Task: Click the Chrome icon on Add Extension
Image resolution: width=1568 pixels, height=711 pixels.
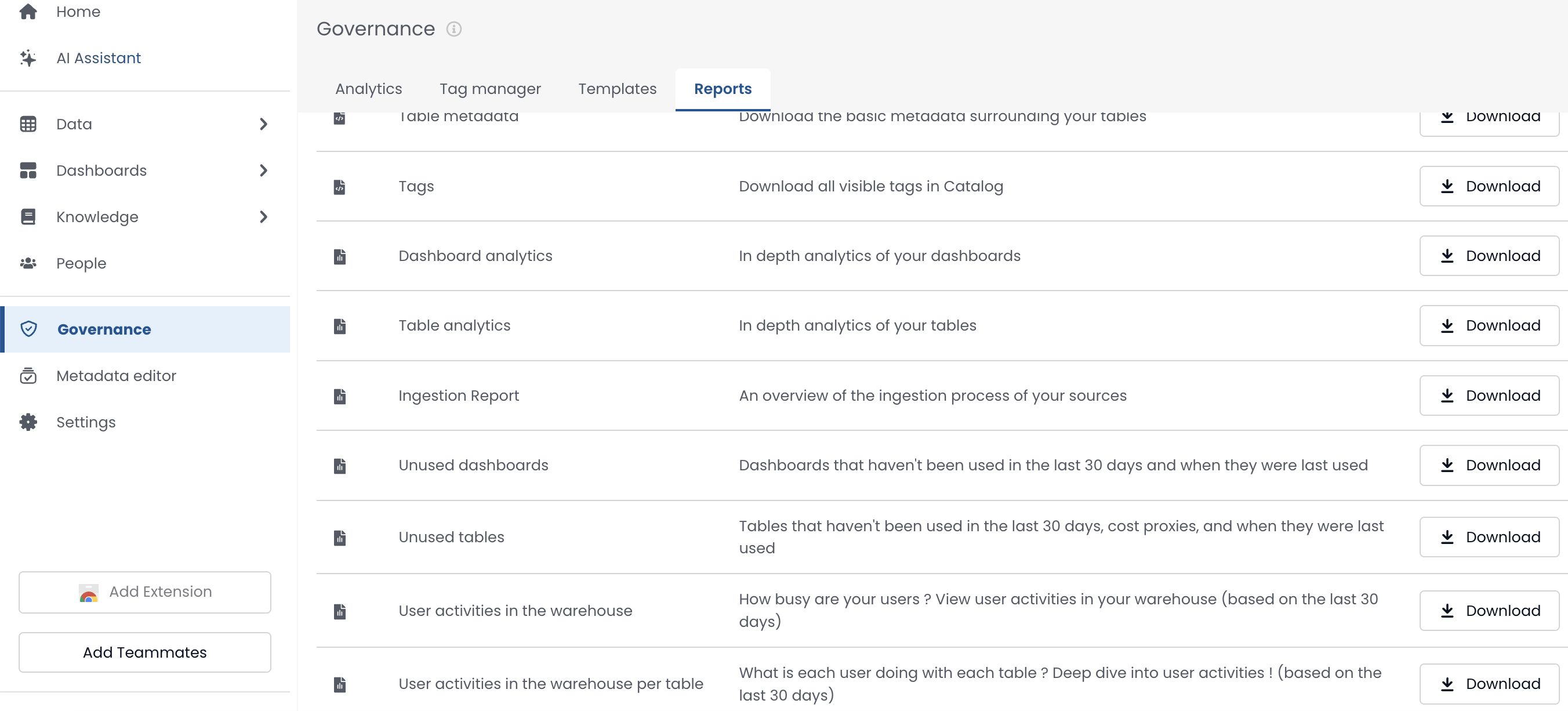Action: click(89, 592)
